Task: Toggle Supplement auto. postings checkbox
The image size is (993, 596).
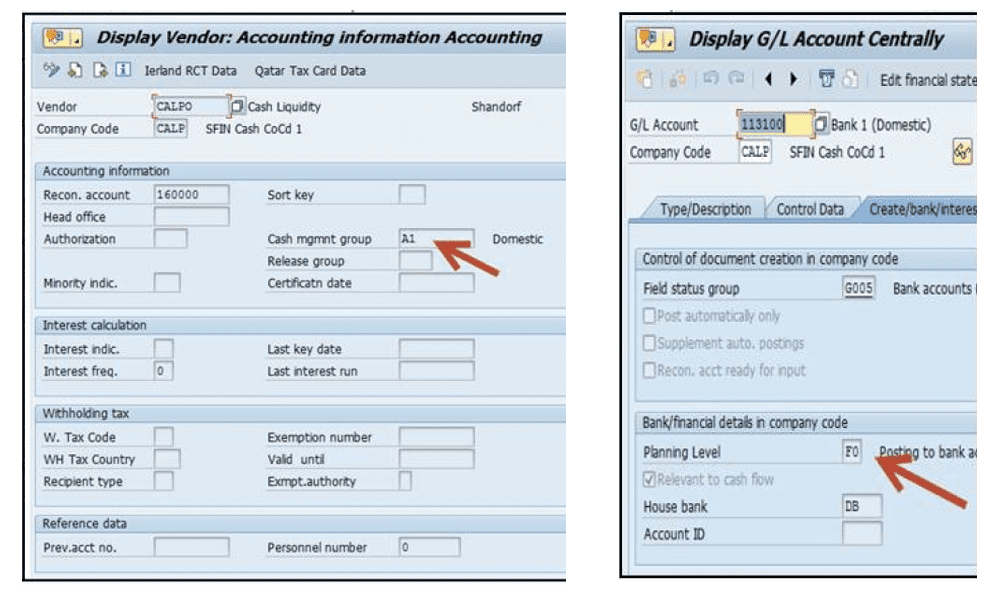Action: pyautogui.click(x=650, y=343)
